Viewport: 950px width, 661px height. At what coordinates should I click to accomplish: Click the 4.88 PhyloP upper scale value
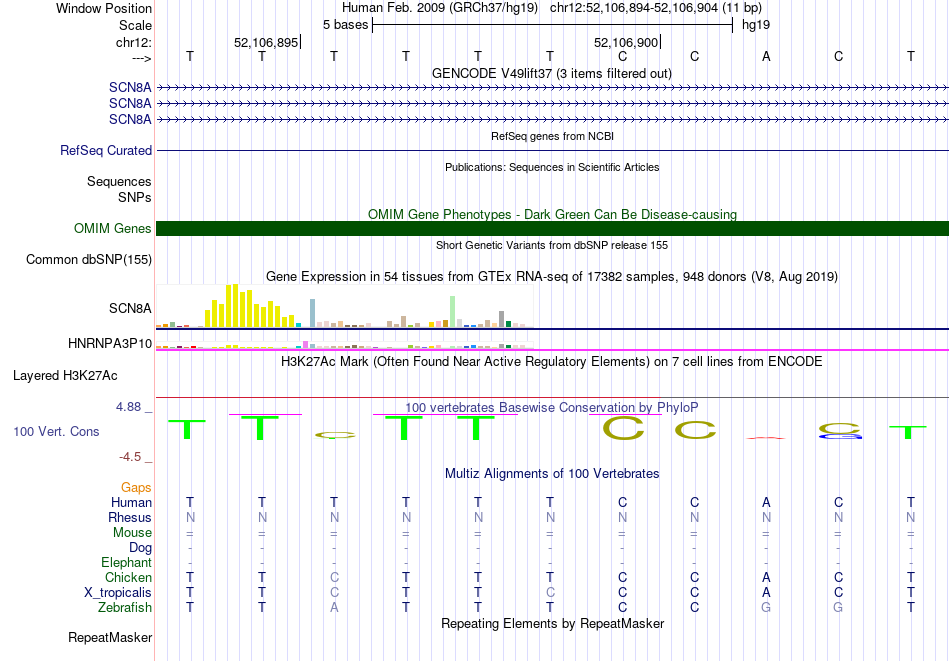click(x=128, y=407)
